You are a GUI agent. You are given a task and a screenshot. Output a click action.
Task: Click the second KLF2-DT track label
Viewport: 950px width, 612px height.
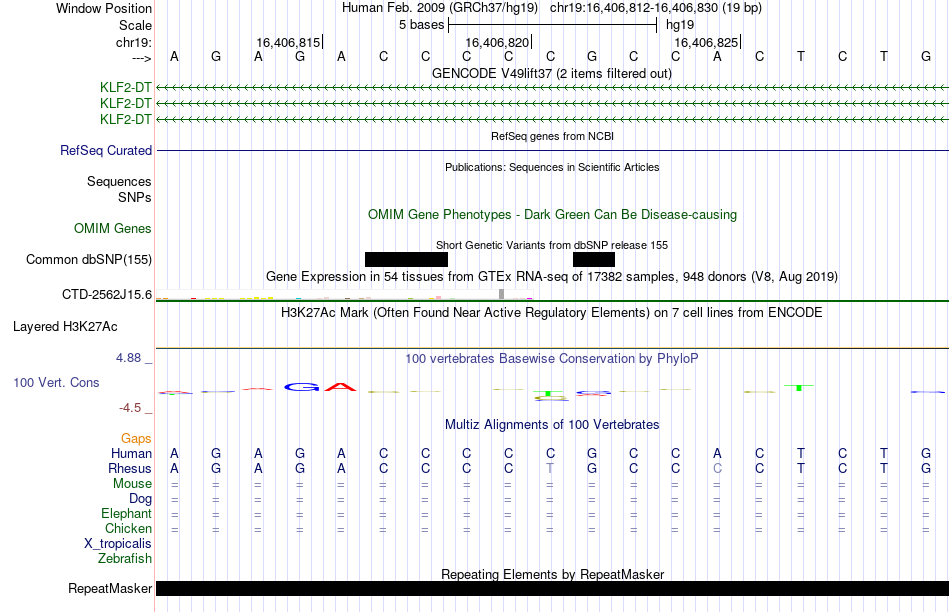tap(125, 104)
